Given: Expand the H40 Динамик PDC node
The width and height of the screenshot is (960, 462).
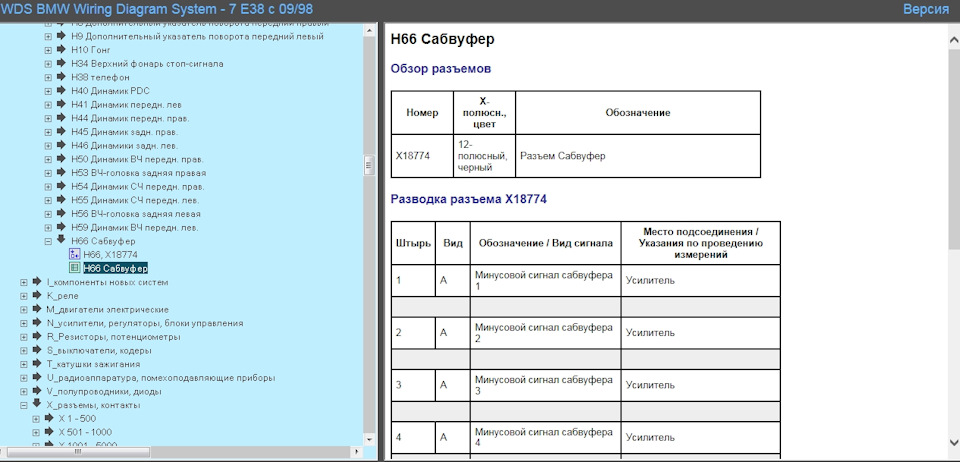Looking at the screenshot, I should 48,91.
